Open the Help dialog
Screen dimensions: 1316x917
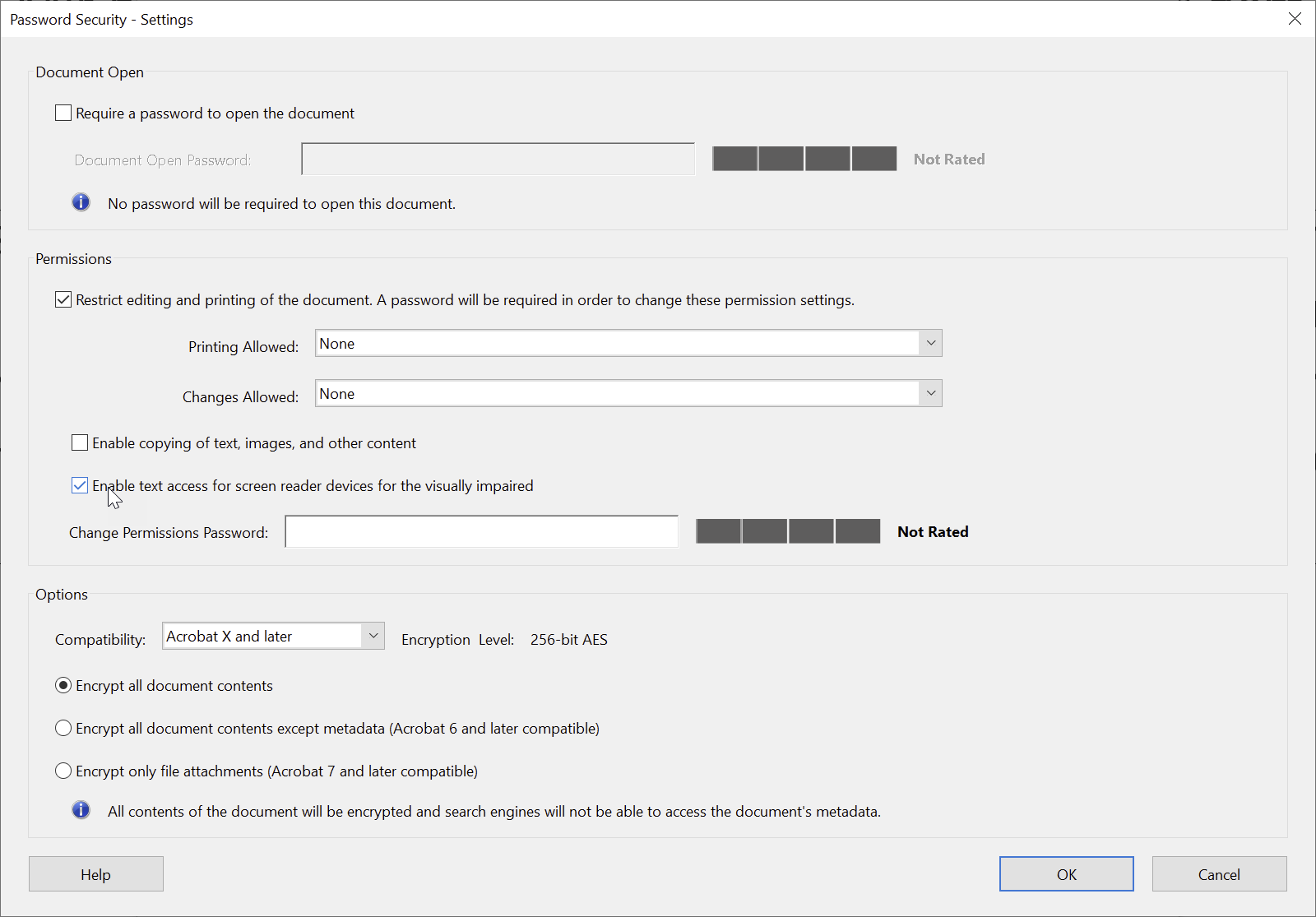pyautogui.click(x=95, y=873)
